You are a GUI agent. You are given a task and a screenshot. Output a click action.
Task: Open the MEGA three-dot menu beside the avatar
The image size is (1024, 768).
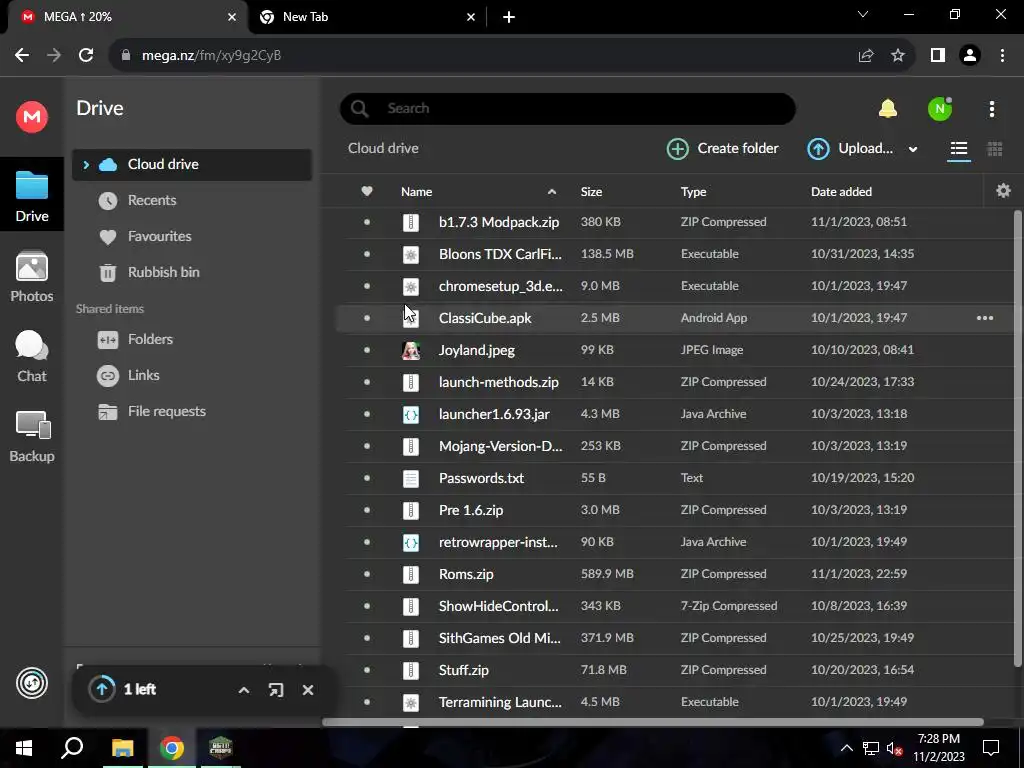point(991,109)
